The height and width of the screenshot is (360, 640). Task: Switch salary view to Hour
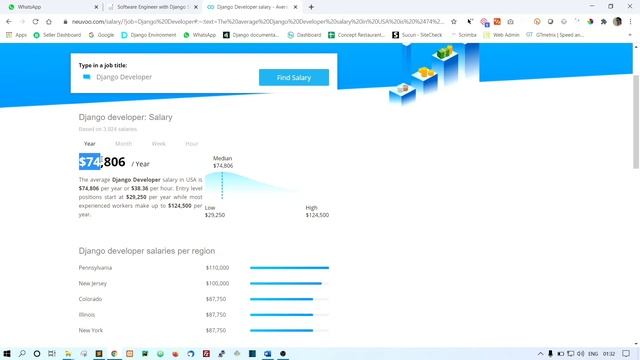(191, 144)
